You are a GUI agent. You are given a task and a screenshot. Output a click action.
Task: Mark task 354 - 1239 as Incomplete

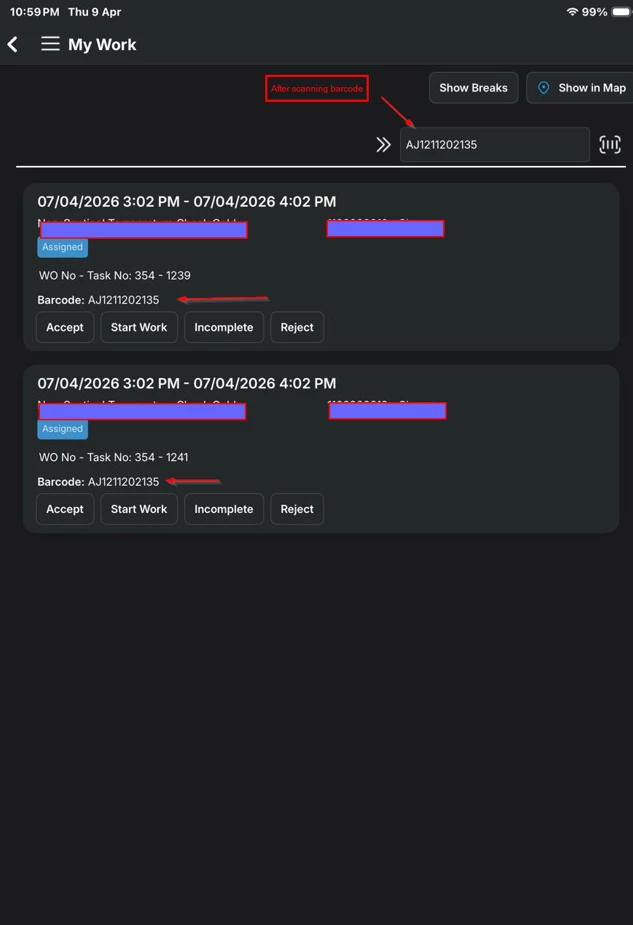tap(224, 327)
